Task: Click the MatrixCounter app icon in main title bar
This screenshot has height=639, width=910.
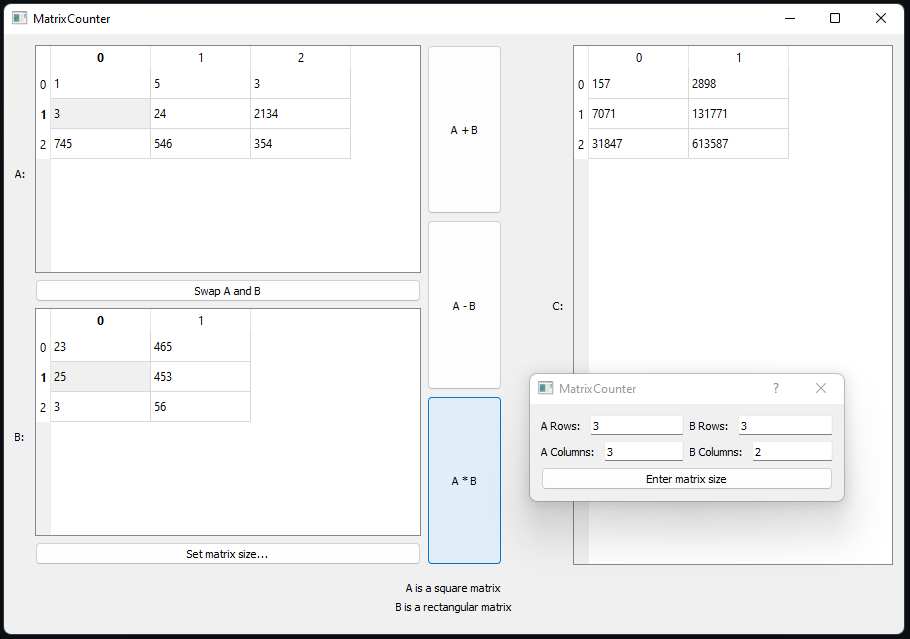Action: point(20,18)
